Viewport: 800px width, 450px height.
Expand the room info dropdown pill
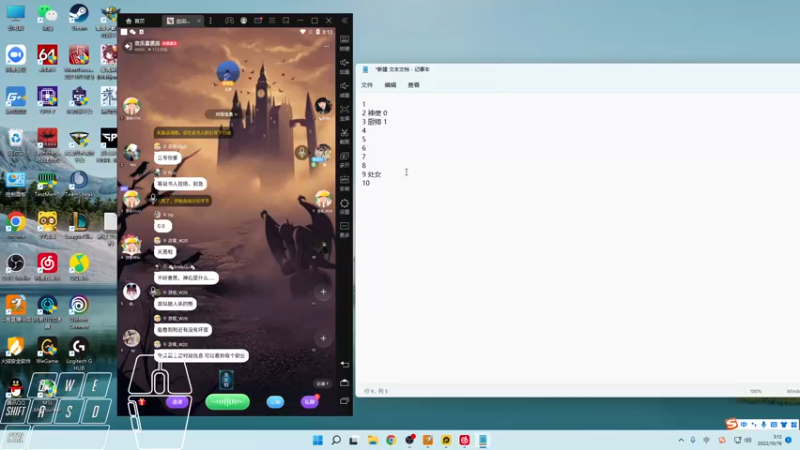click(226, 114)
